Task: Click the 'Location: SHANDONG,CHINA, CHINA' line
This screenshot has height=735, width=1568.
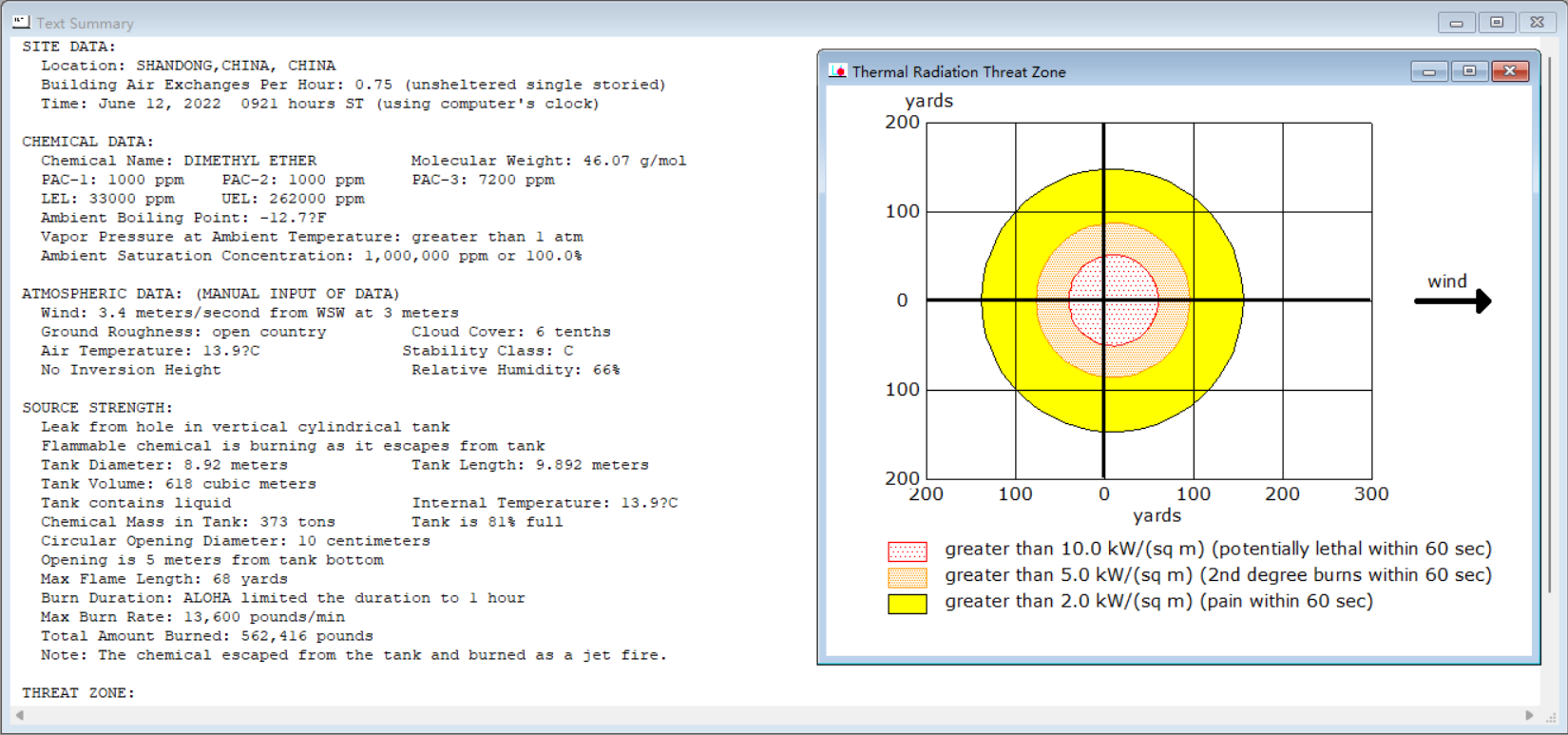Action: [188, 66]
